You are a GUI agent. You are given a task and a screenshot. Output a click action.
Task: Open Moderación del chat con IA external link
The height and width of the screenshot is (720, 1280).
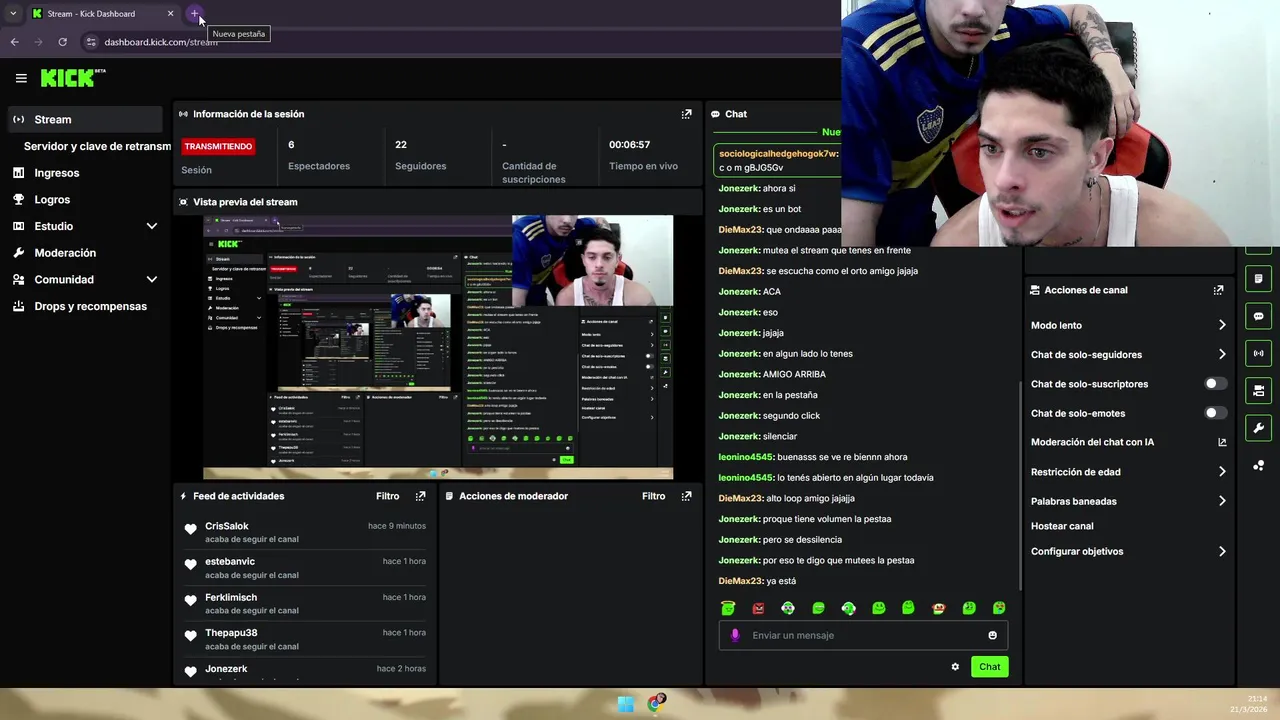click(1222, 442)
